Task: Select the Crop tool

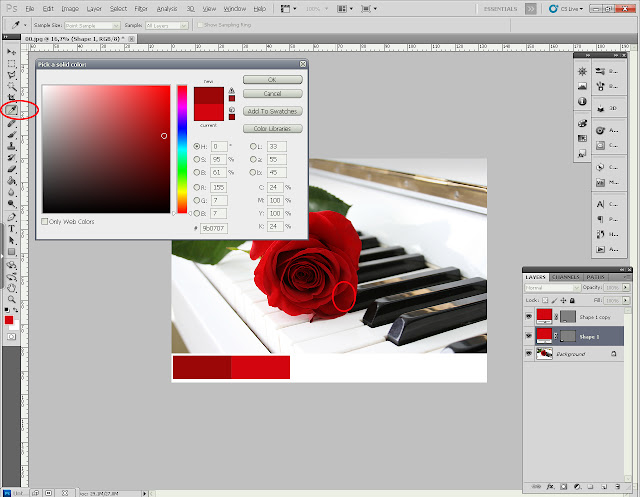Action: point(11,97)
